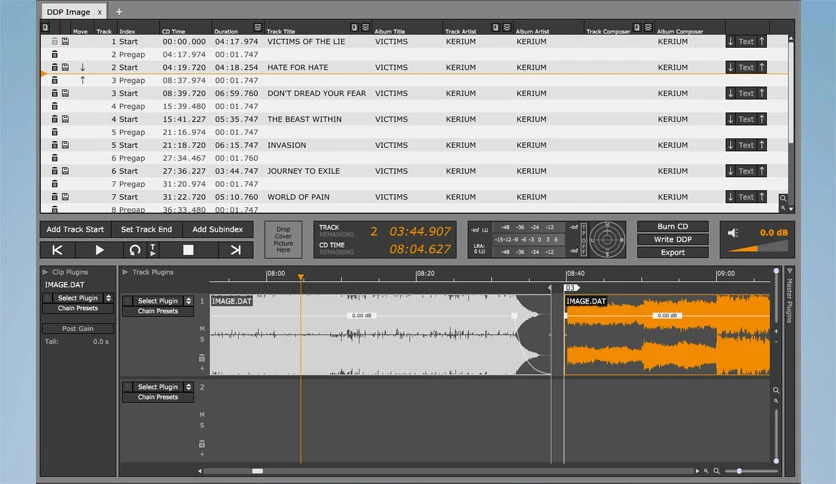Move HATE FOR HATE track down
The height and width of the screenshot is (484, 836).
coord(83,67)
